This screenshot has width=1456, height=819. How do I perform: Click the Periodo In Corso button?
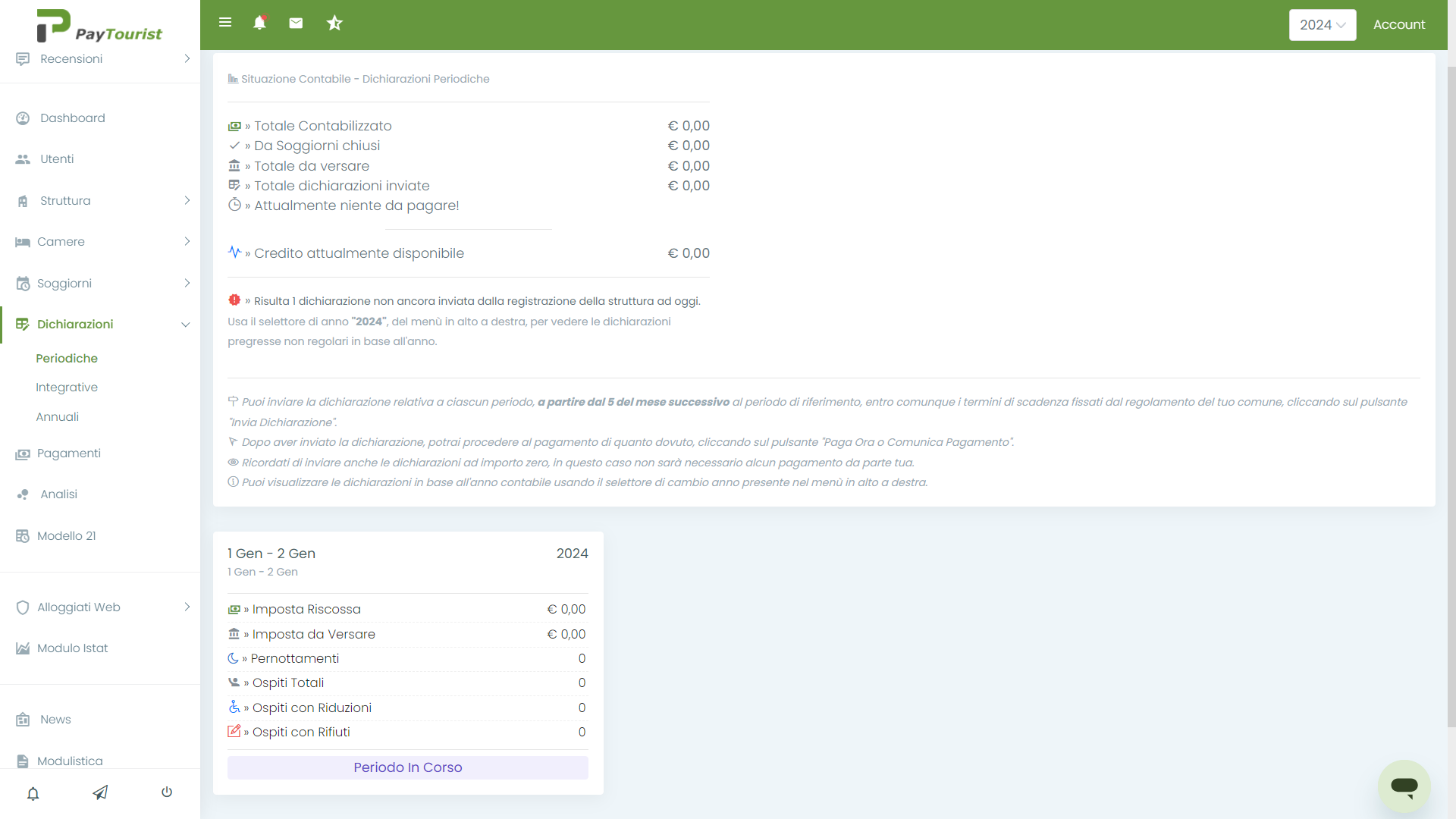pyautogui.click(x=408, y=767)
